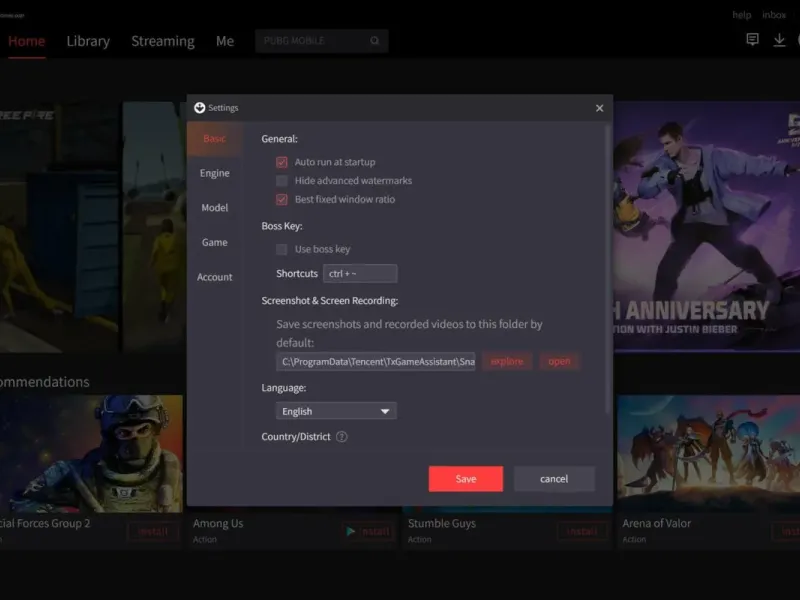
Task: Click the Settings dialog logo icon
Action: tap(199, 108)
